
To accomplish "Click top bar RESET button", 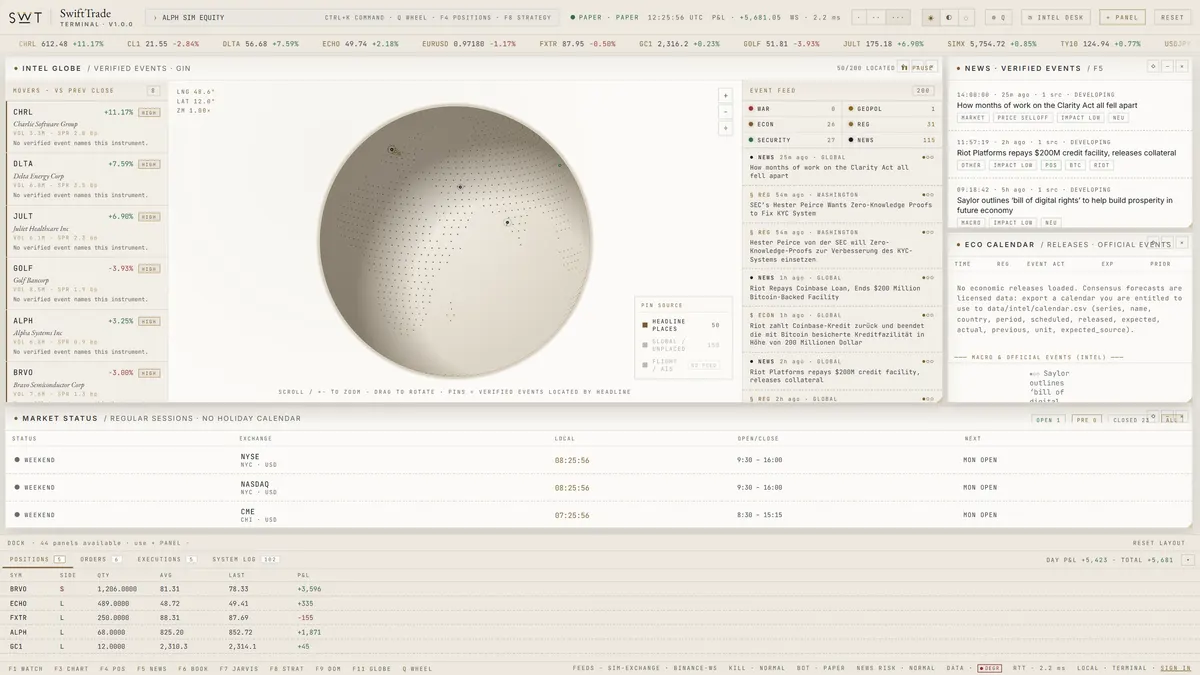I will [1172, 17].
